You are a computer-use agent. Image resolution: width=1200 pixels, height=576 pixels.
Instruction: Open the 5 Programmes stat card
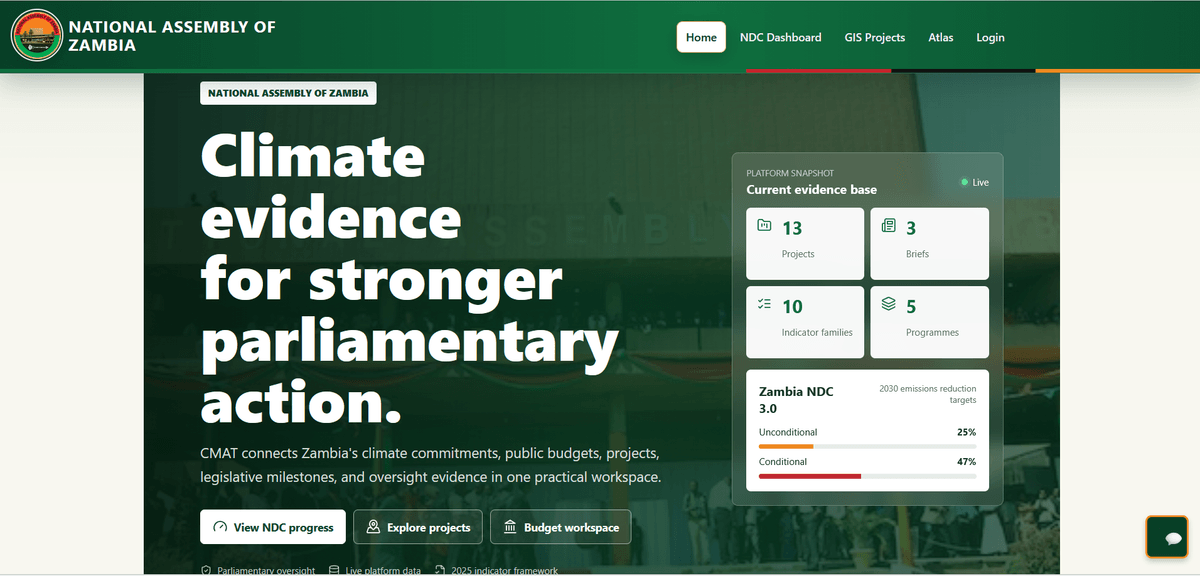[x=929, y=322]
